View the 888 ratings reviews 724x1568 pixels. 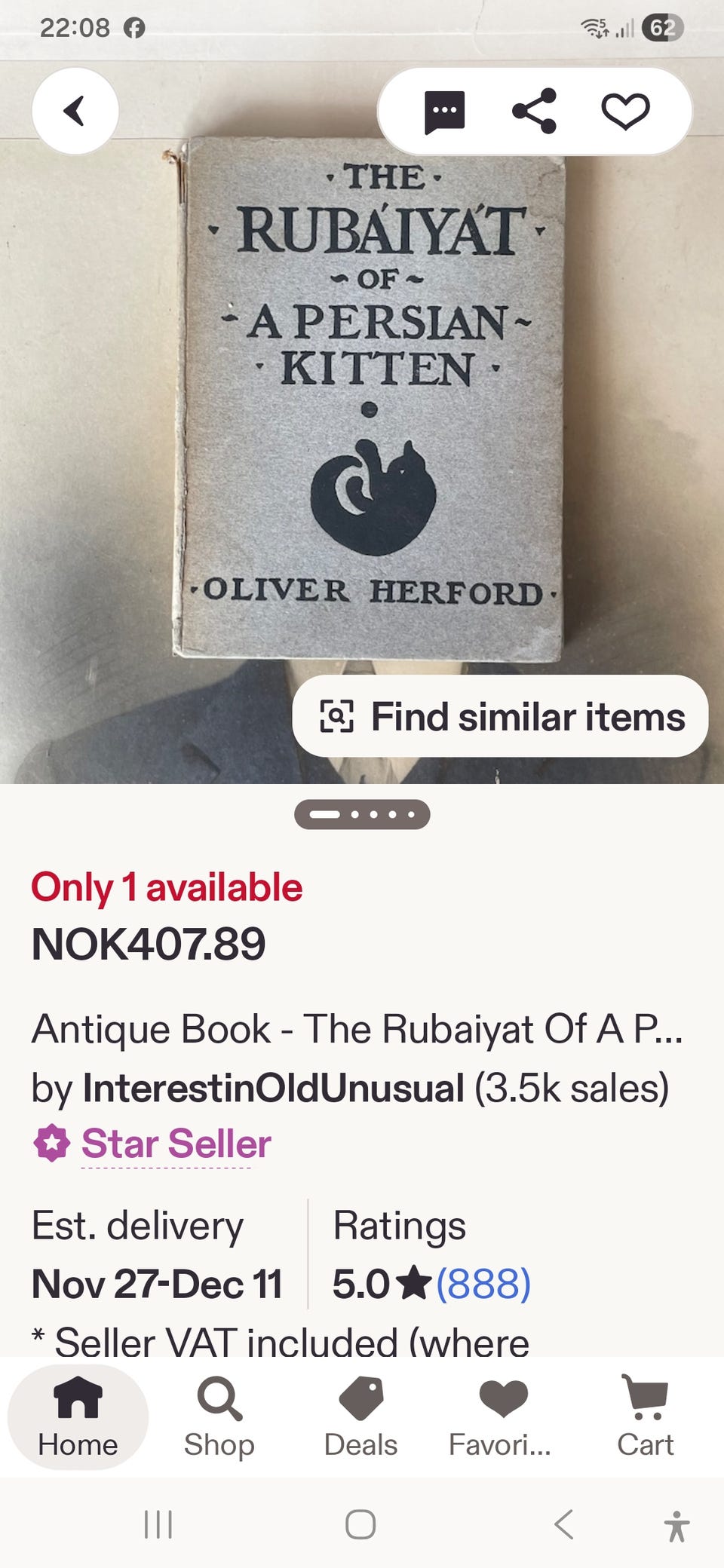tap(483, 1284)
